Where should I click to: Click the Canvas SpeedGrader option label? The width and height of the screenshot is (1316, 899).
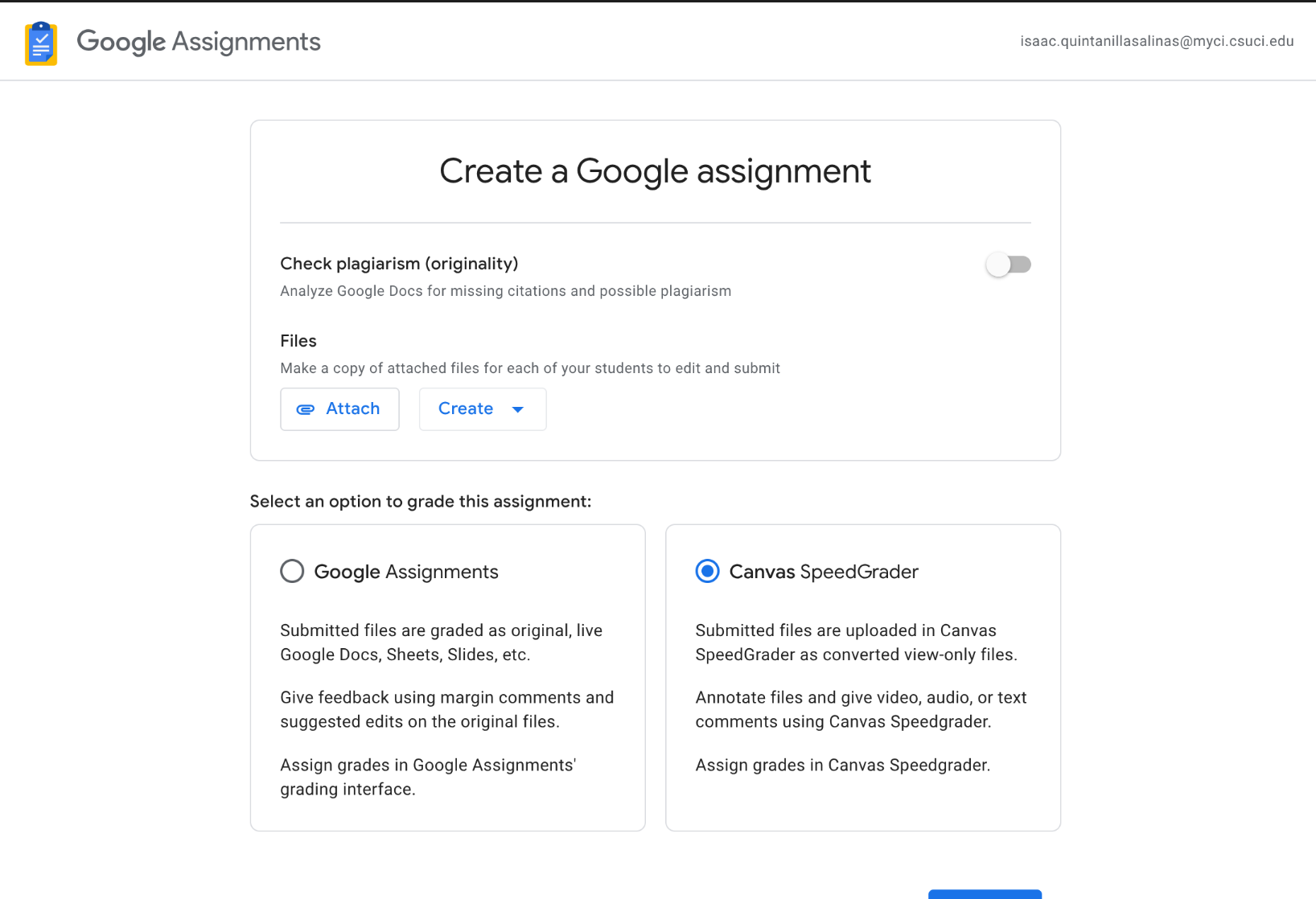click(823, 572)
